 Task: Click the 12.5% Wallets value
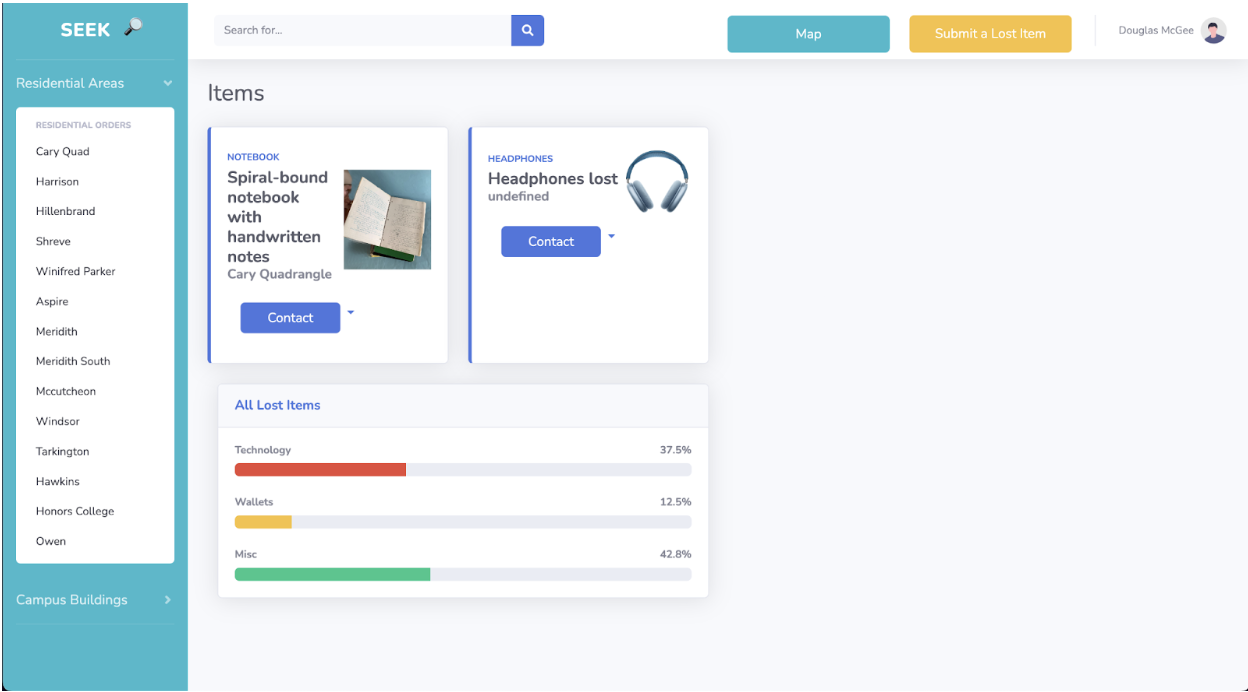[x=676, y=502]
